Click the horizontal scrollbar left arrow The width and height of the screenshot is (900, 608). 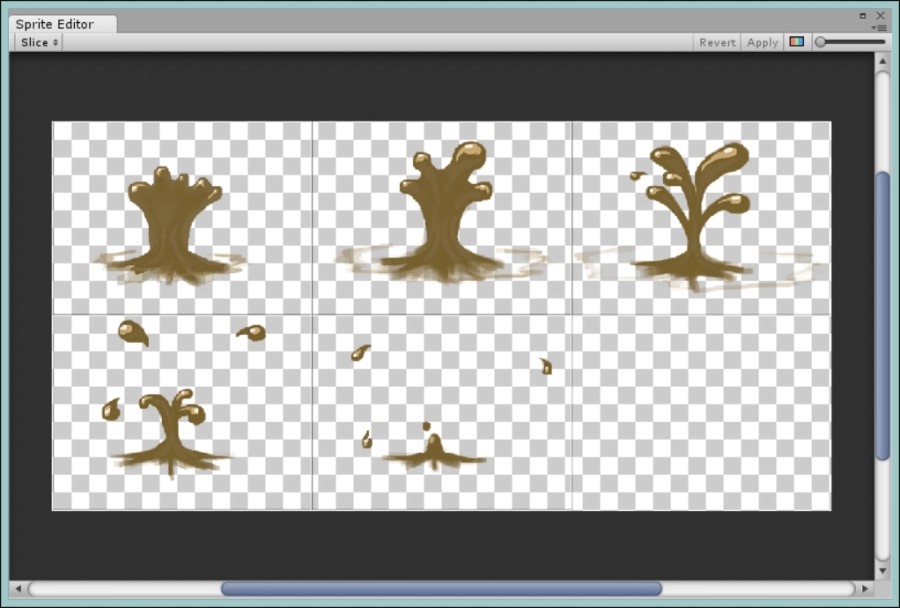click(18, 588)
